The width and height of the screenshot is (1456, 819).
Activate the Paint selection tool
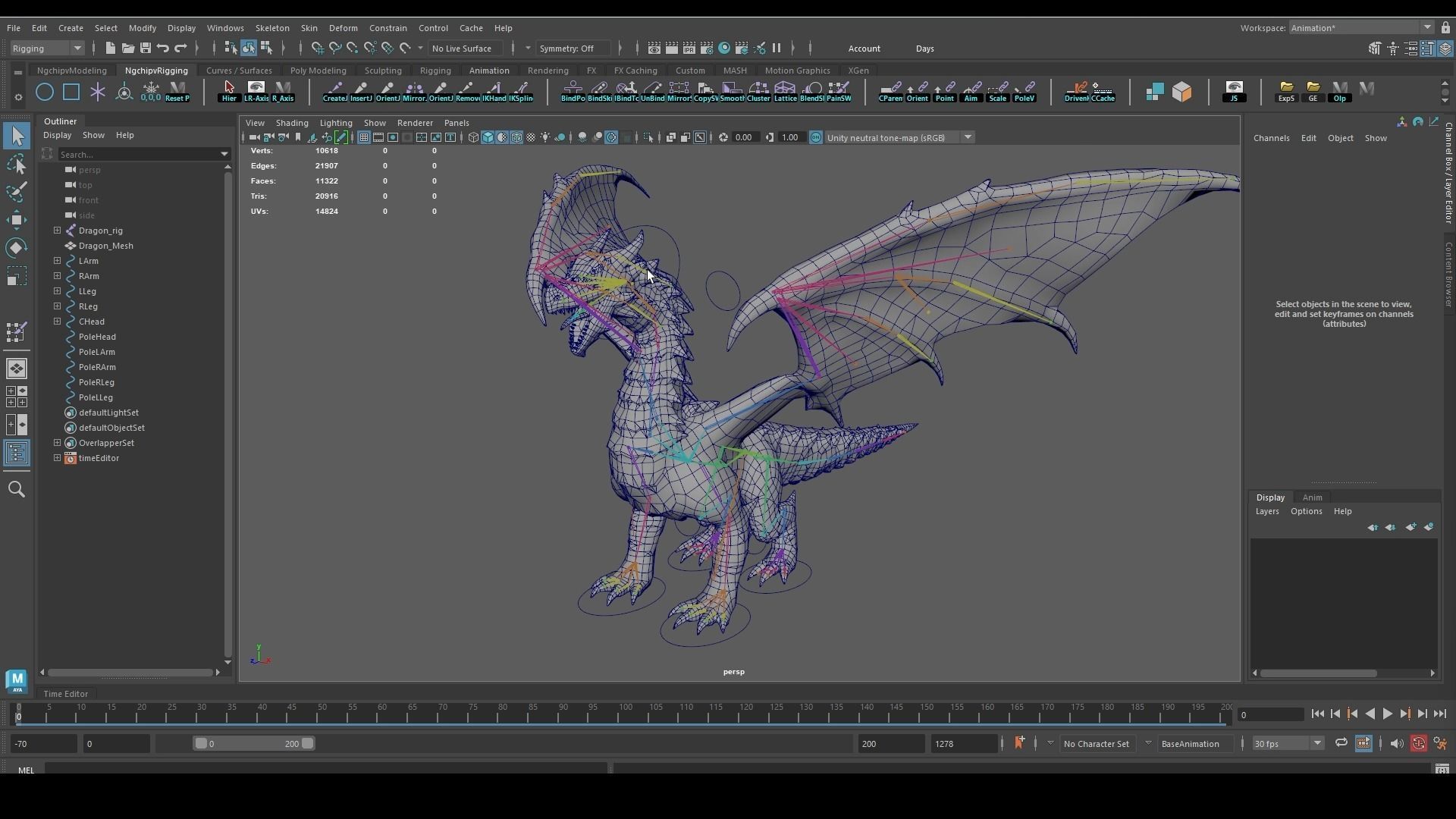click(17, 192)
